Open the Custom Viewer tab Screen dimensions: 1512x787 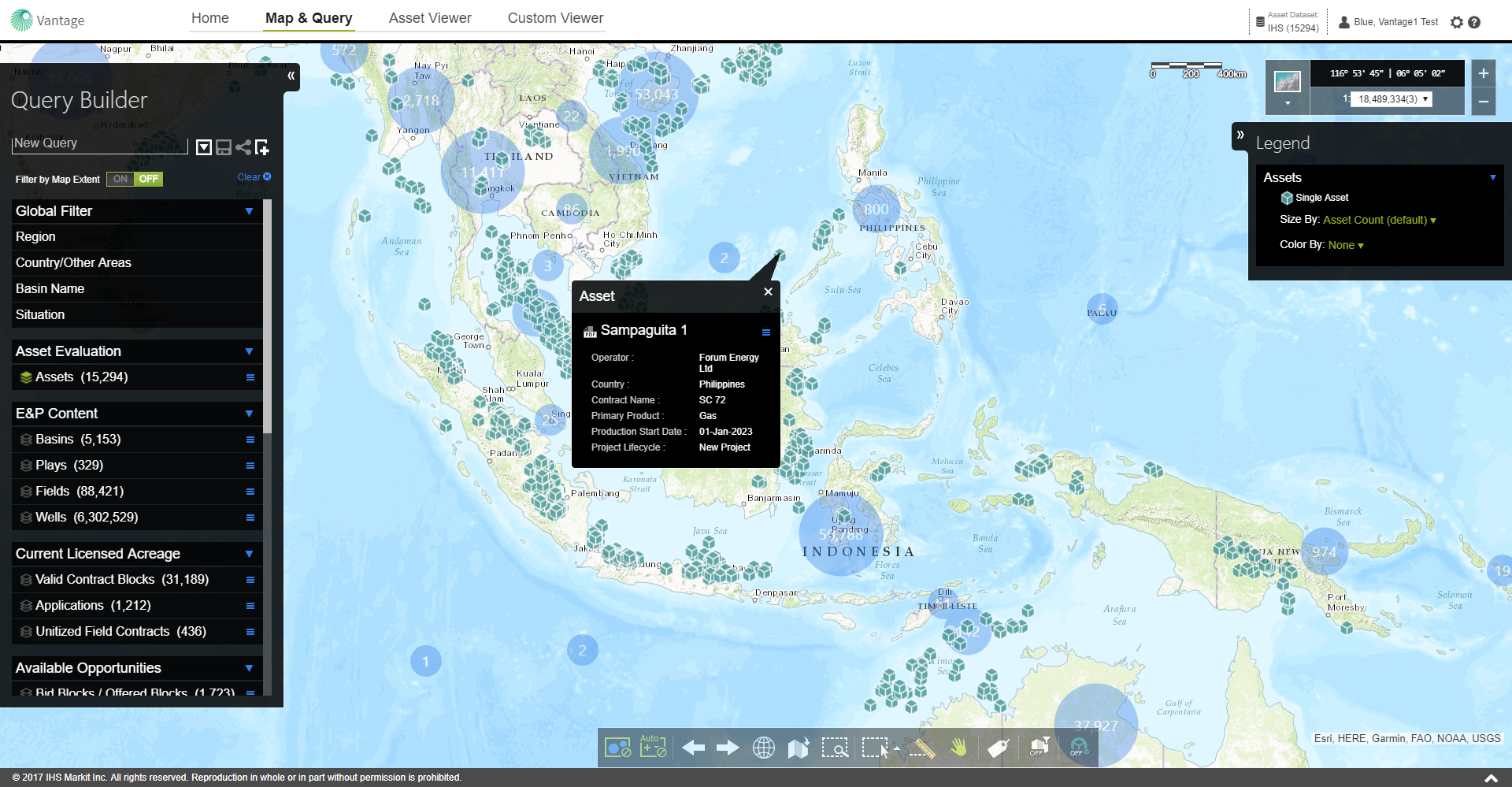tap(555, 18)
